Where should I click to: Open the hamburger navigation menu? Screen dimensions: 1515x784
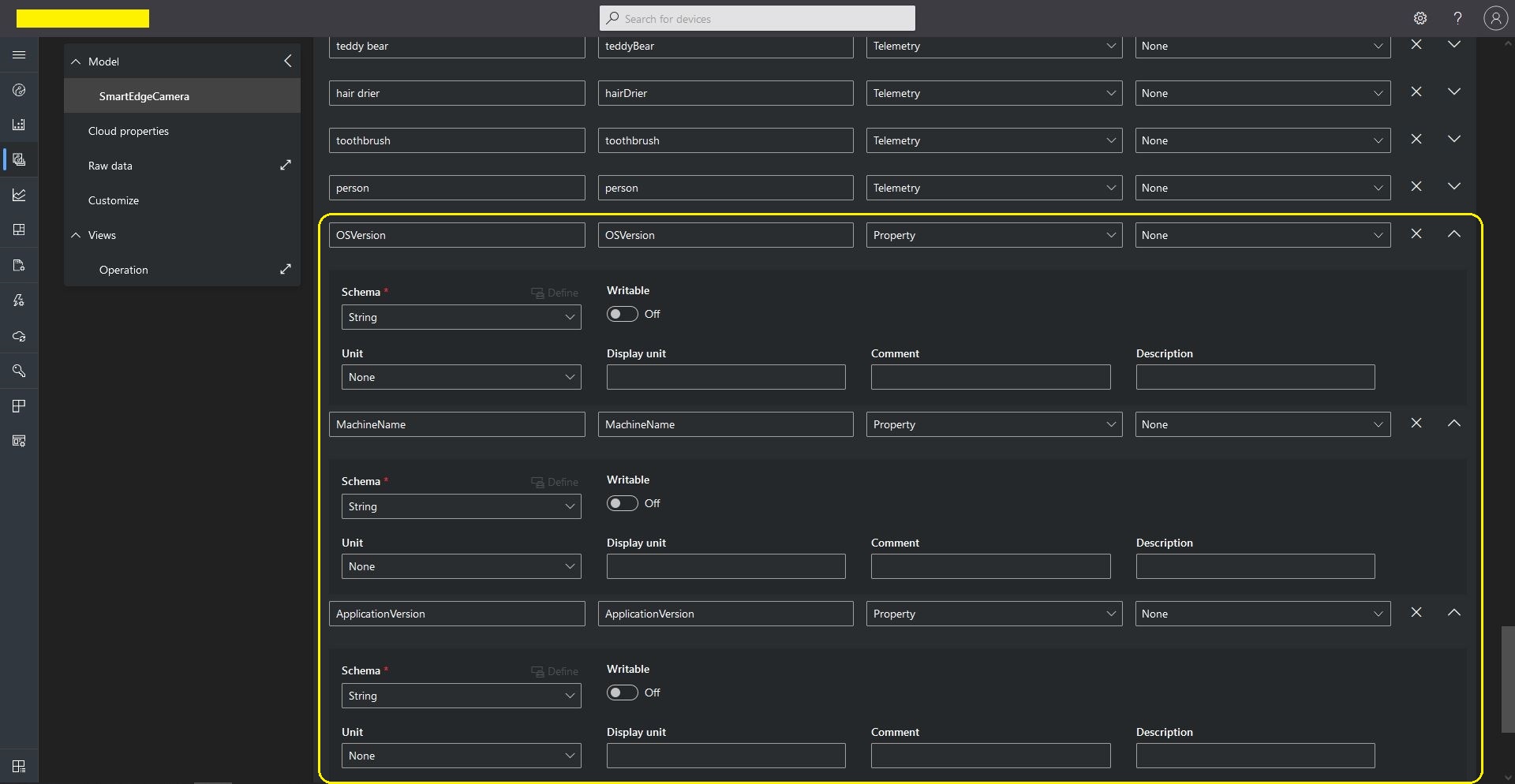point(19,55)
